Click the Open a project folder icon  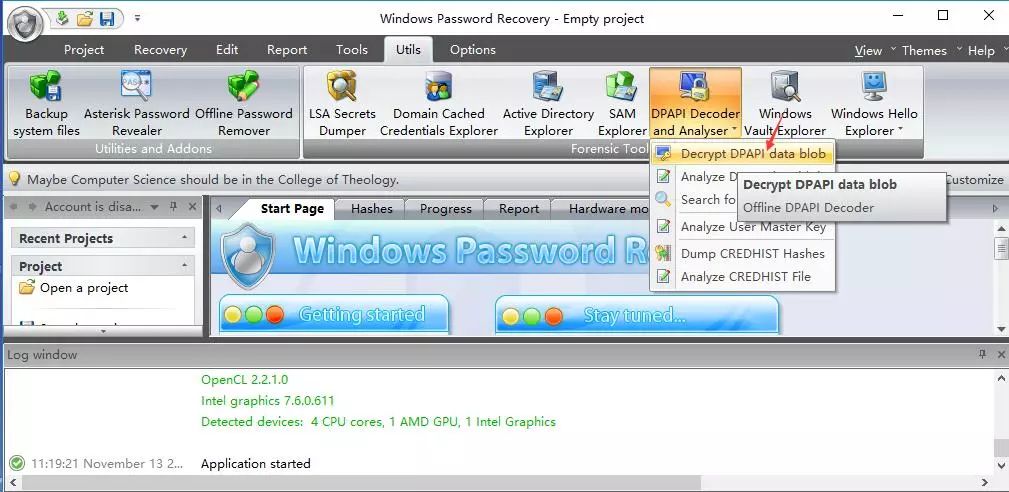(x=26, y=287)
